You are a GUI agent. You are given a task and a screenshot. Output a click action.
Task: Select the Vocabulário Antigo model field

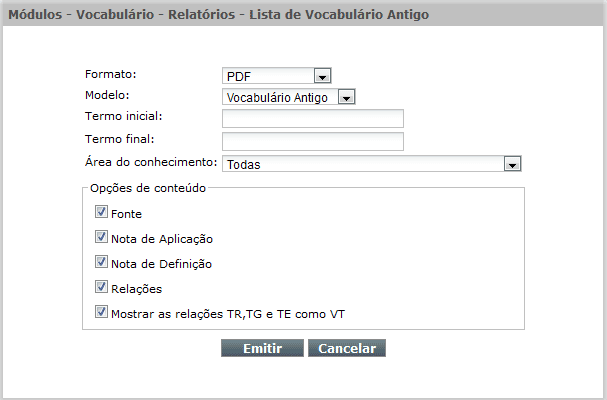(289, 97)
